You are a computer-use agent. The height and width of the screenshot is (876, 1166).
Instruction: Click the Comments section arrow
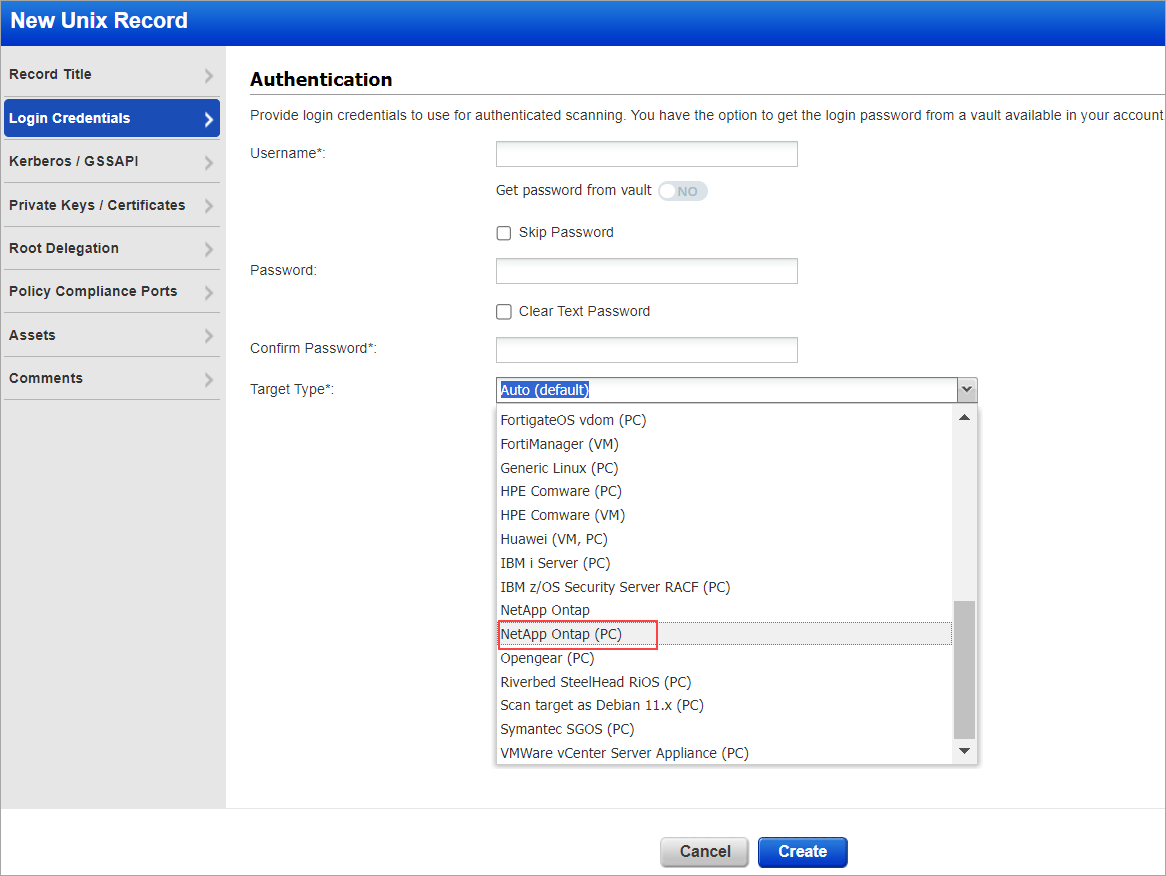[x=208, y=378]
